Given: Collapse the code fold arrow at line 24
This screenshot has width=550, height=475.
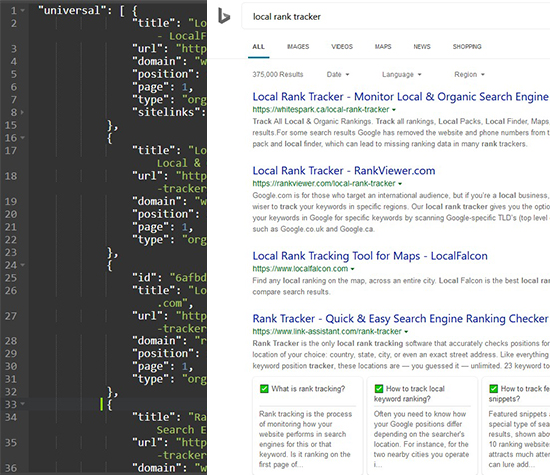Looking at the screenshot, I should pos(23,265).
